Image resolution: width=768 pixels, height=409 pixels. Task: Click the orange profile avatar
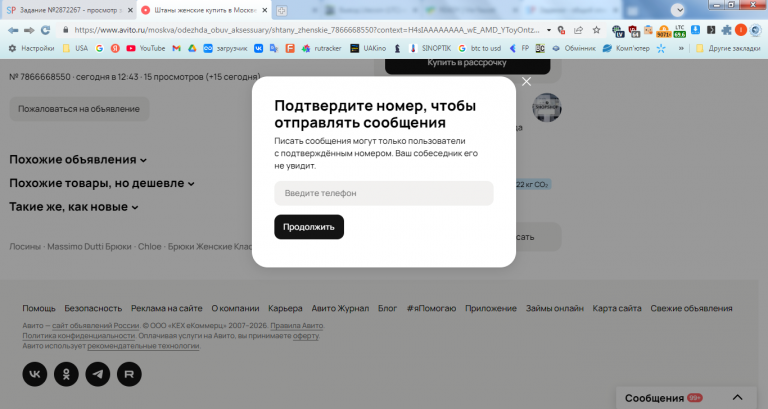pos(741,30)
